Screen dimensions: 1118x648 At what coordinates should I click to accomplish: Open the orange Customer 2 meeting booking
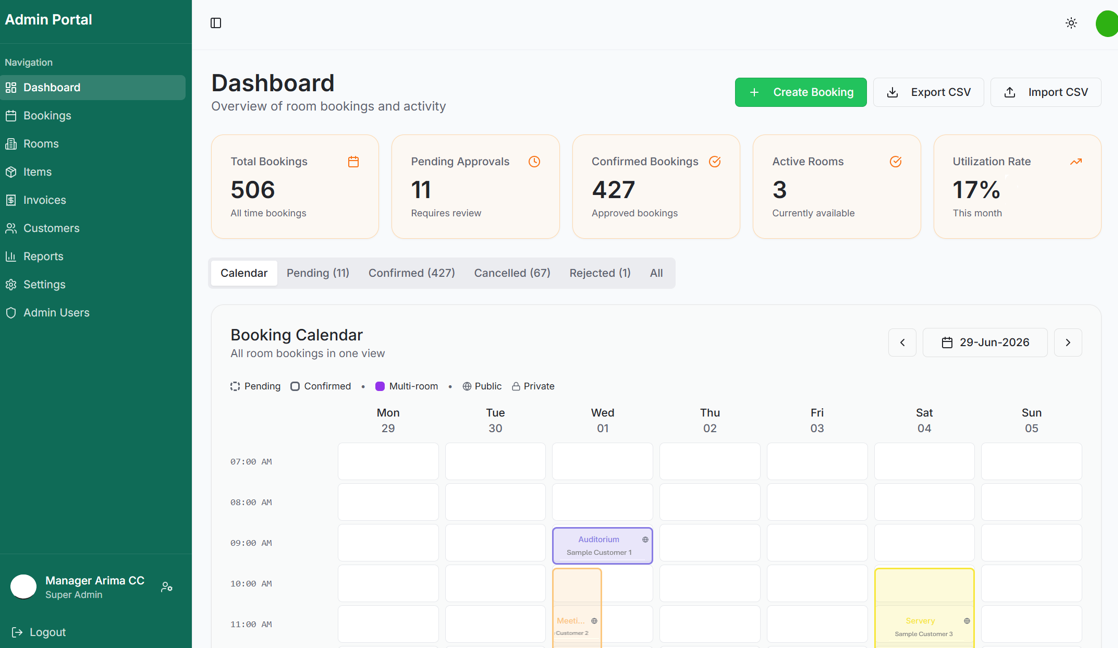pyautogui.click(x=577, y=607)
